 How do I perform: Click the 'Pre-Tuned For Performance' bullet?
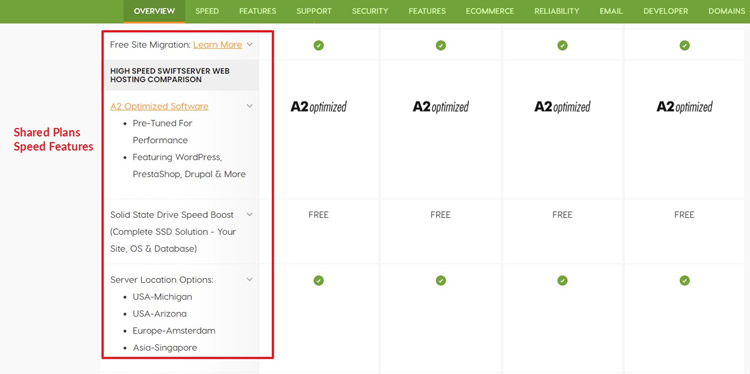(x=163, y=132)
